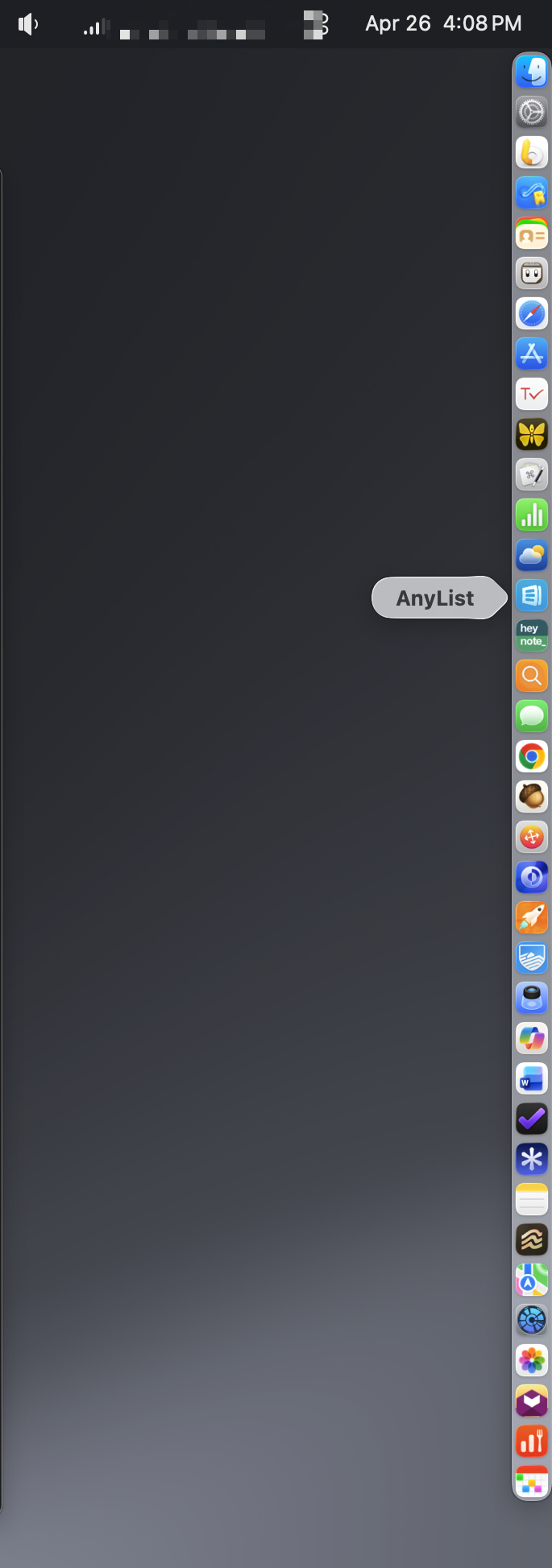Launch the blue half-circle app icon
The width and height of the screenshot is (552, 1568).
[532, 878]
